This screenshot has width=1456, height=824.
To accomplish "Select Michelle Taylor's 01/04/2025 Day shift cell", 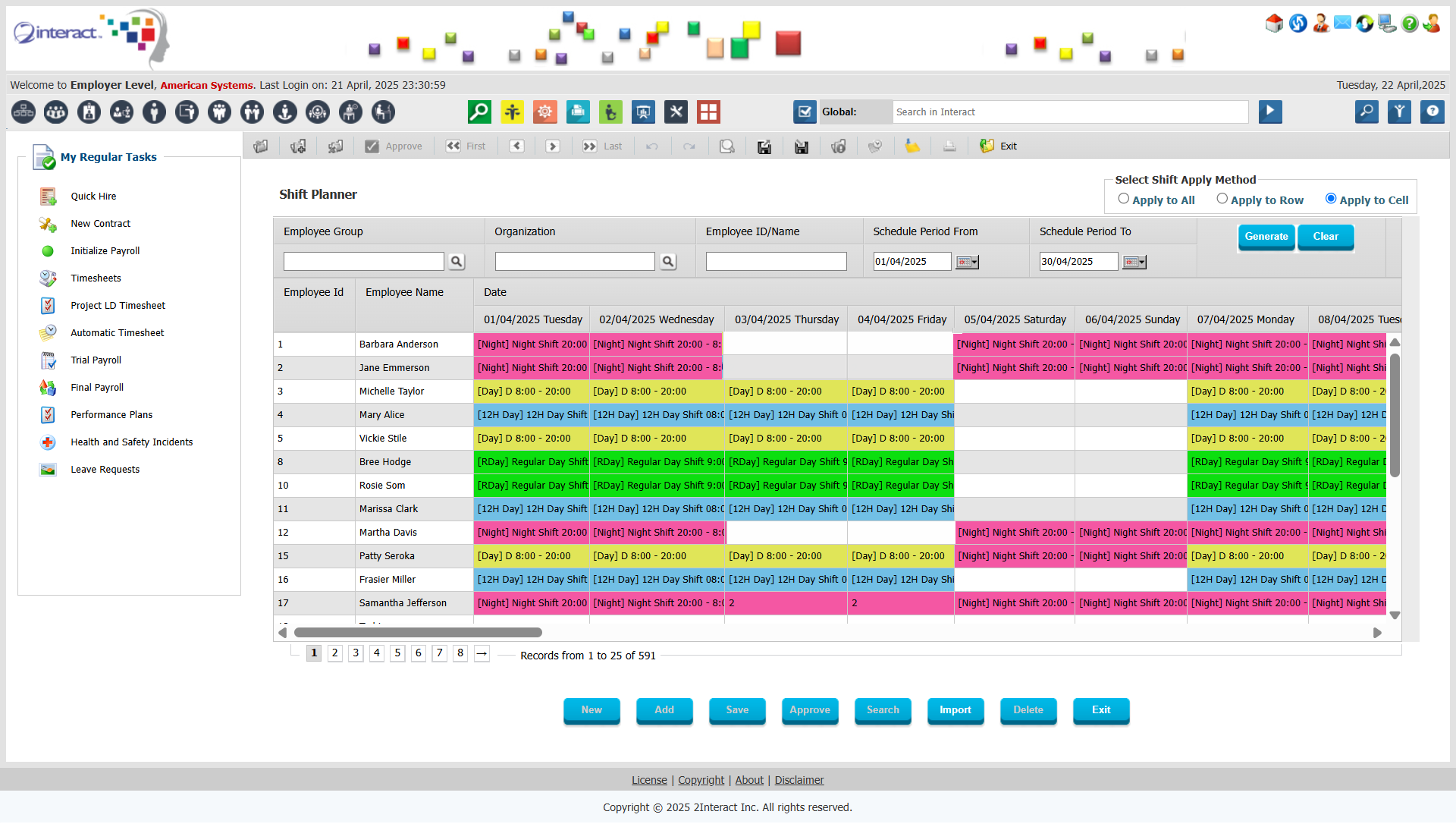I will [x=532, y=392].
